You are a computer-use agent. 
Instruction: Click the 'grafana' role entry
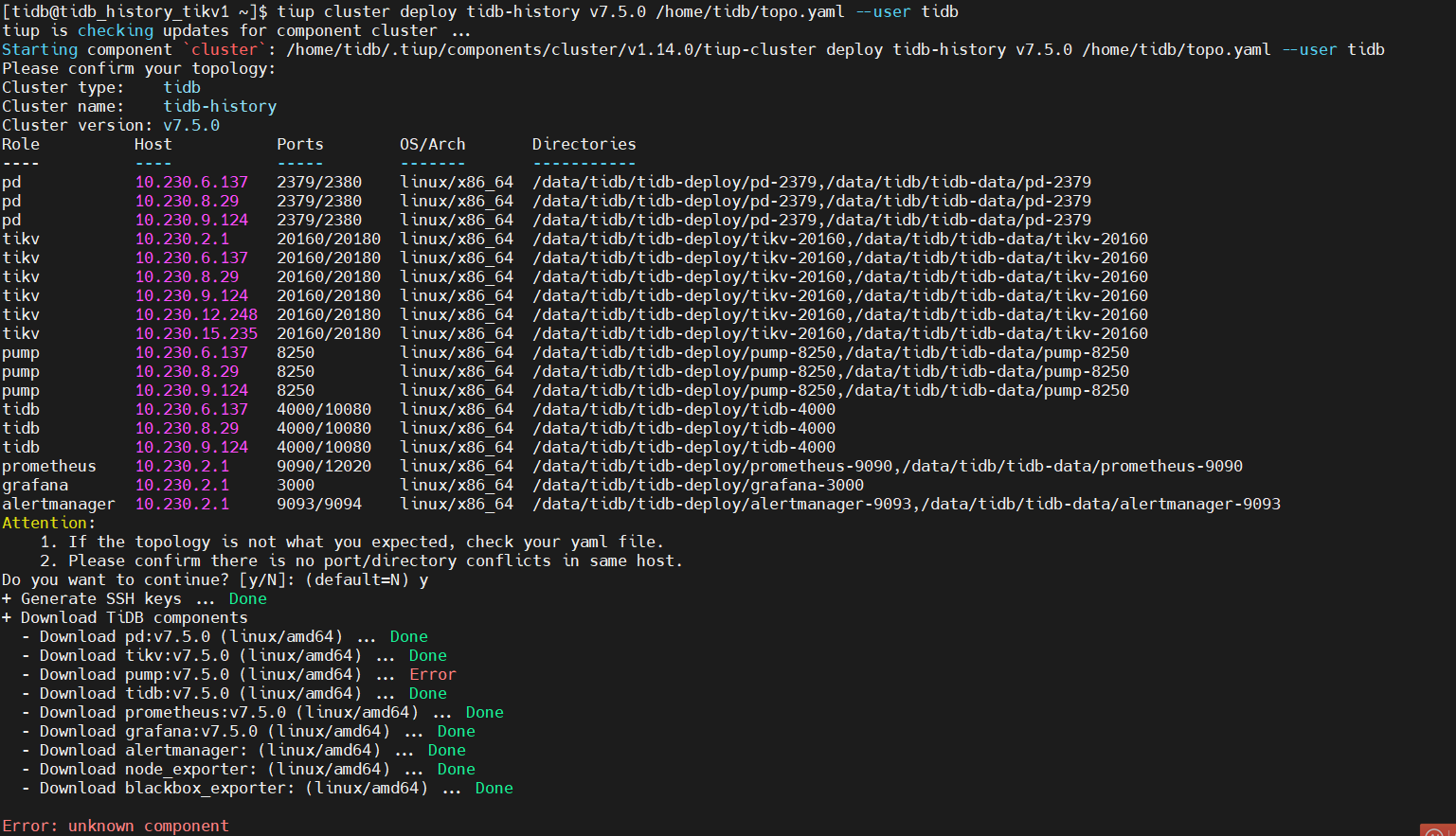click(x=35, y=485)
